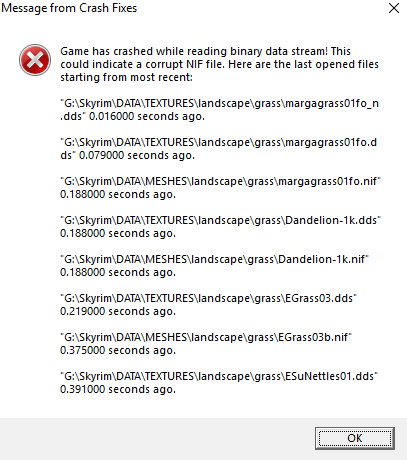
Task: Click the margagrass01fo_n.dds file path
Action: tap(219, 110)
